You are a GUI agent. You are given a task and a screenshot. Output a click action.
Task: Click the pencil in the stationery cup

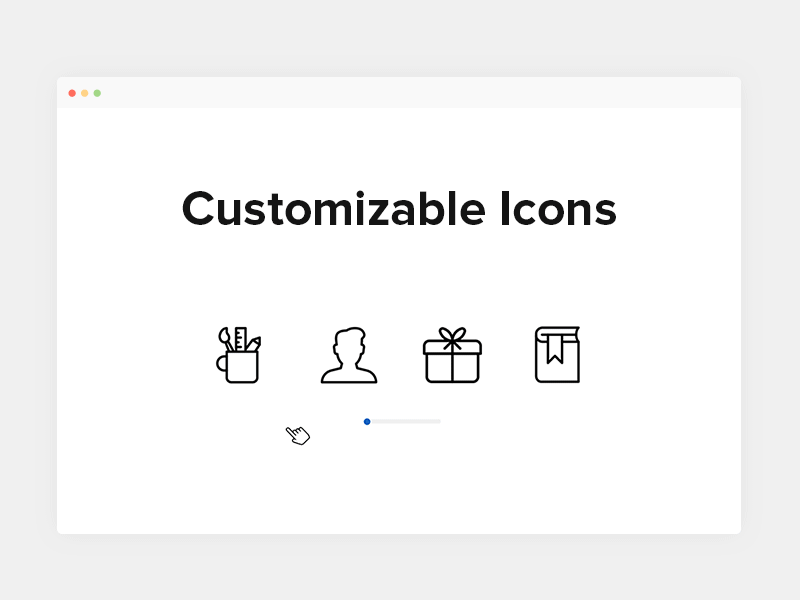(x=254, y=344)
